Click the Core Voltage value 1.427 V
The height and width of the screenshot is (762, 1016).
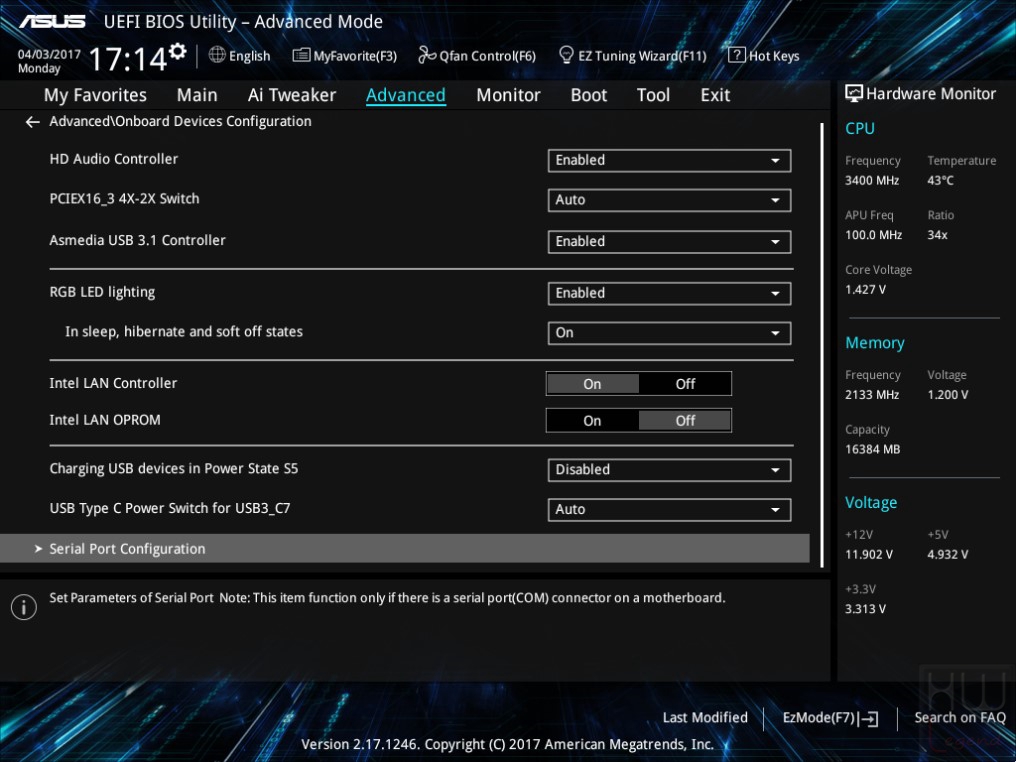click(865, 290)
